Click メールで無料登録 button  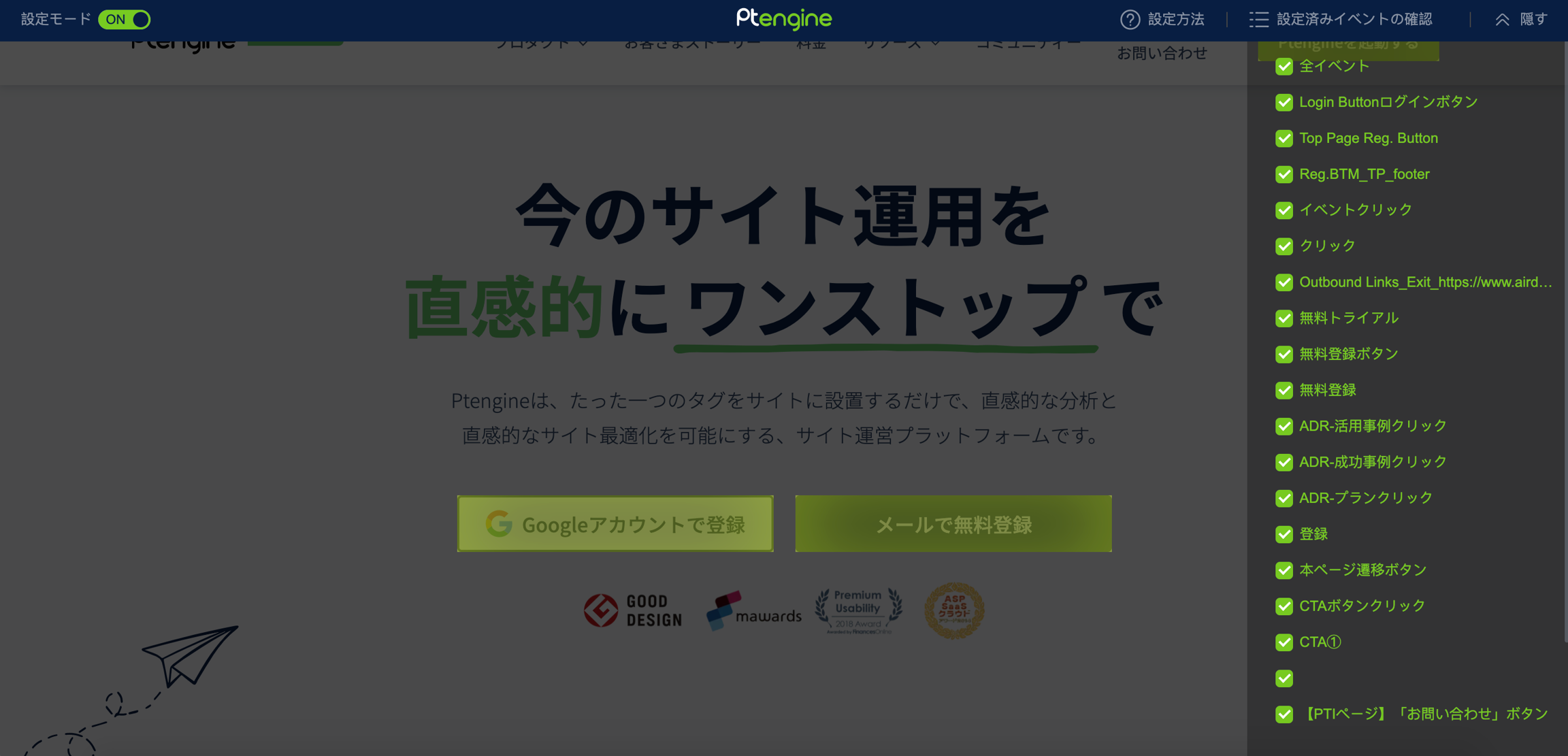tap(953, 524)
